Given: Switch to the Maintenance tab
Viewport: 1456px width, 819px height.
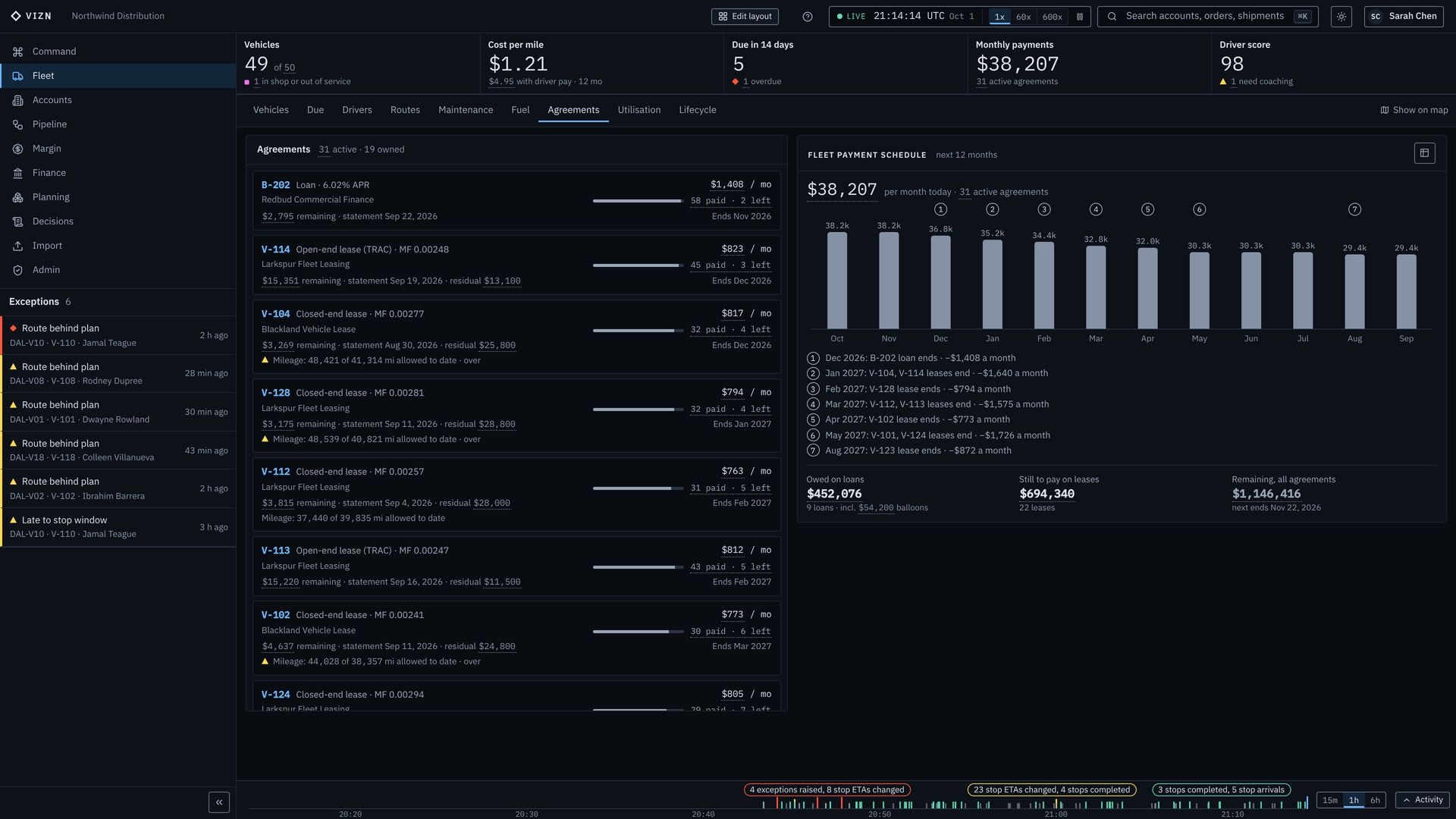Looking at the screenshot, I should tap(466, 110).
